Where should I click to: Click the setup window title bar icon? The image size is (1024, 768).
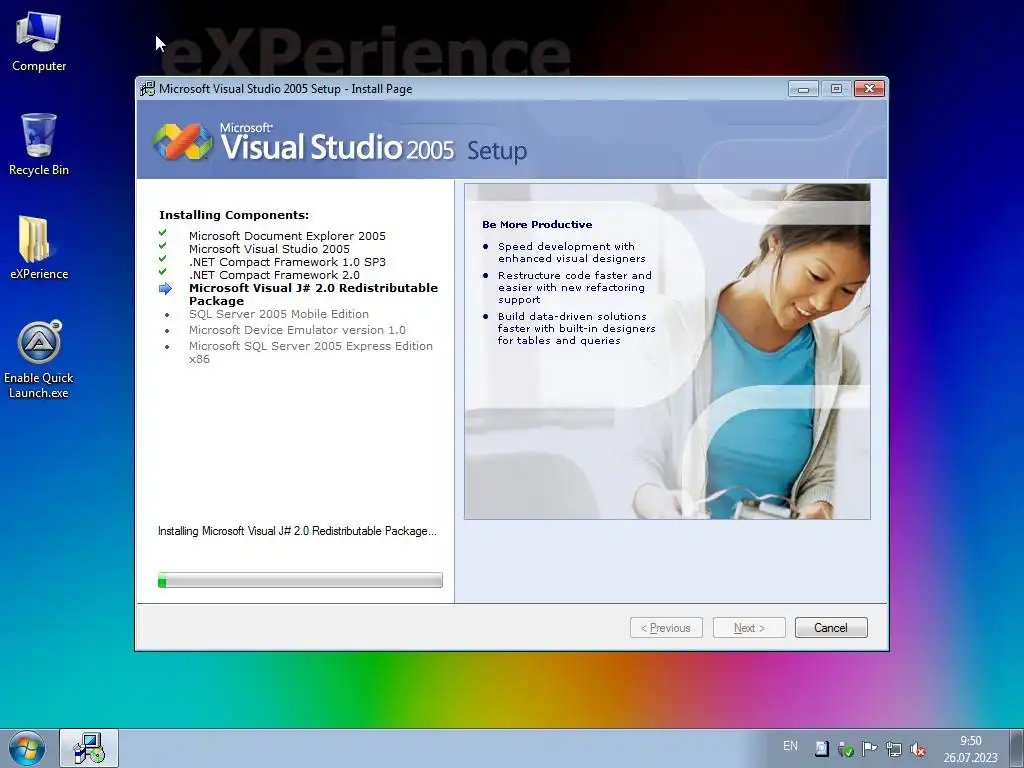click(148, 89)
